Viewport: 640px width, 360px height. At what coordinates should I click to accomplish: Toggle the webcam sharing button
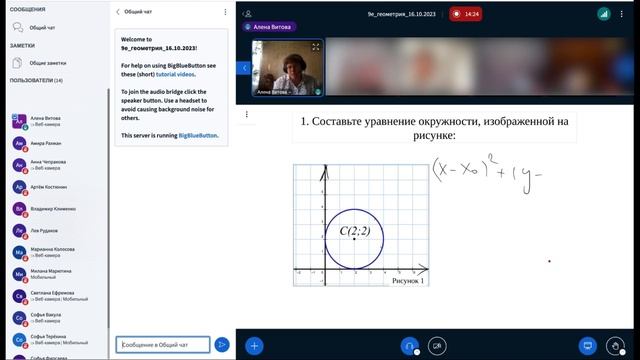[x=437, y=346]
